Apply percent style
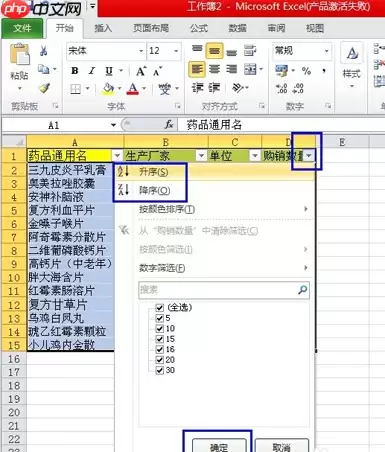This screenshot has width=385, height=452. coord(306,71)
